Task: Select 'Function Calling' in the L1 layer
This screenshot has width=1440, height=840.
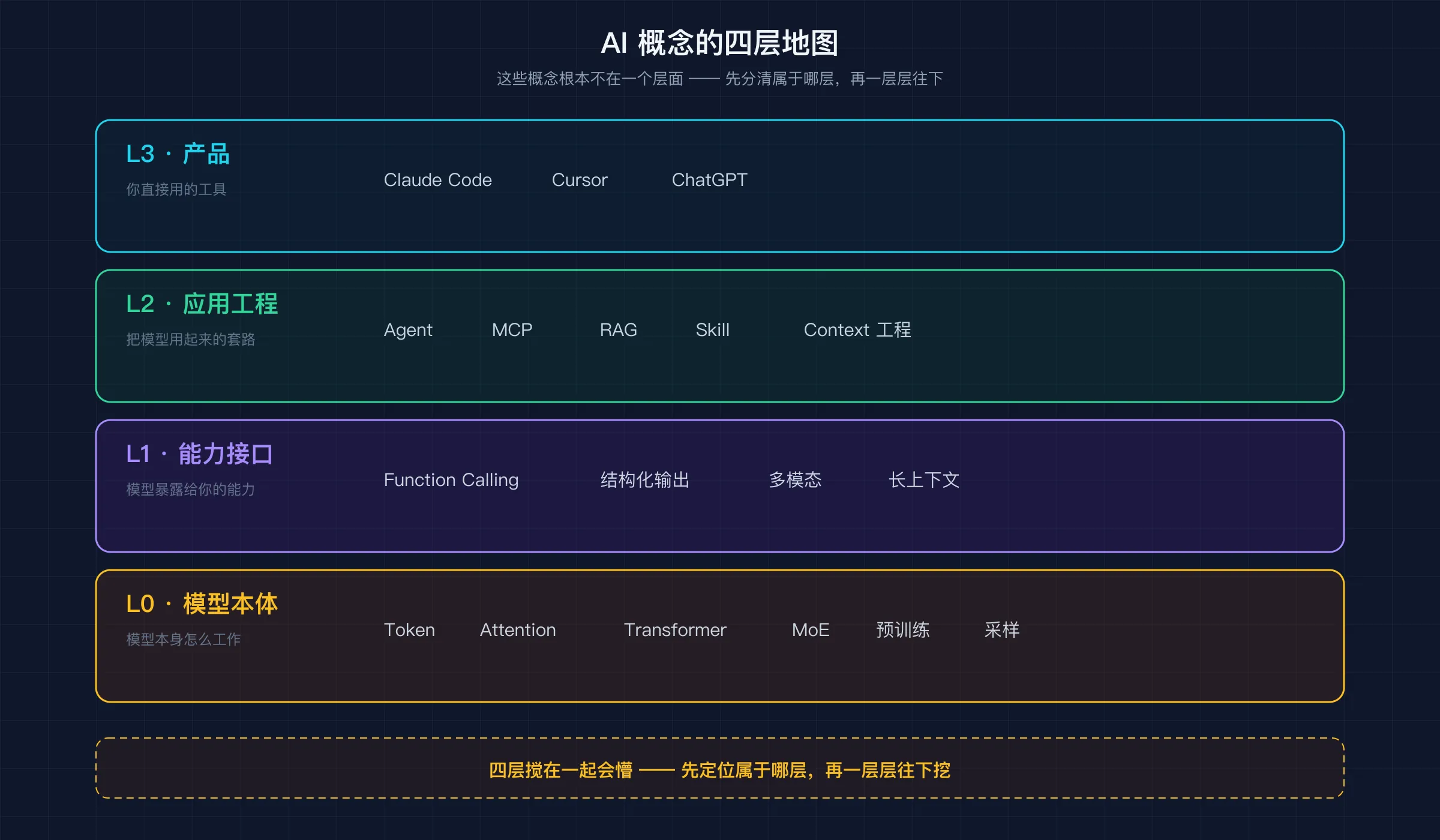Action: pos(451,481)
